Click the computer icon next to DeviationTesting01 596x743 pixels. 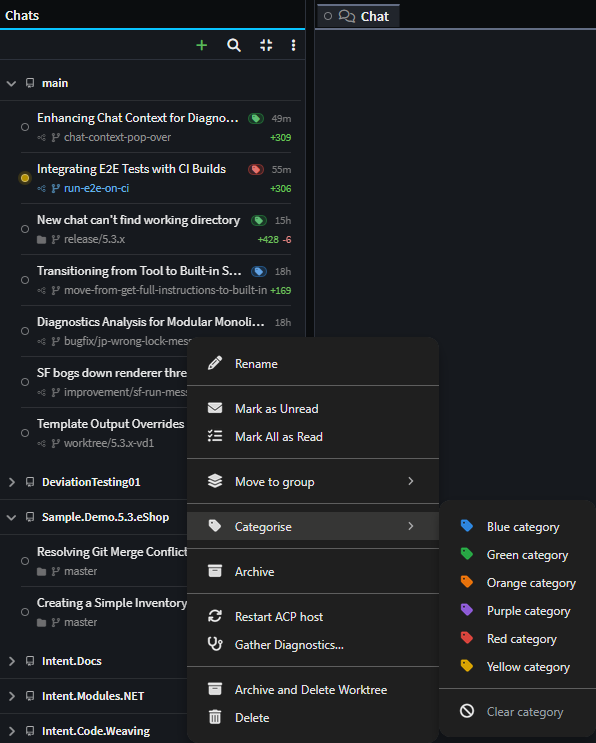point(30,482)
